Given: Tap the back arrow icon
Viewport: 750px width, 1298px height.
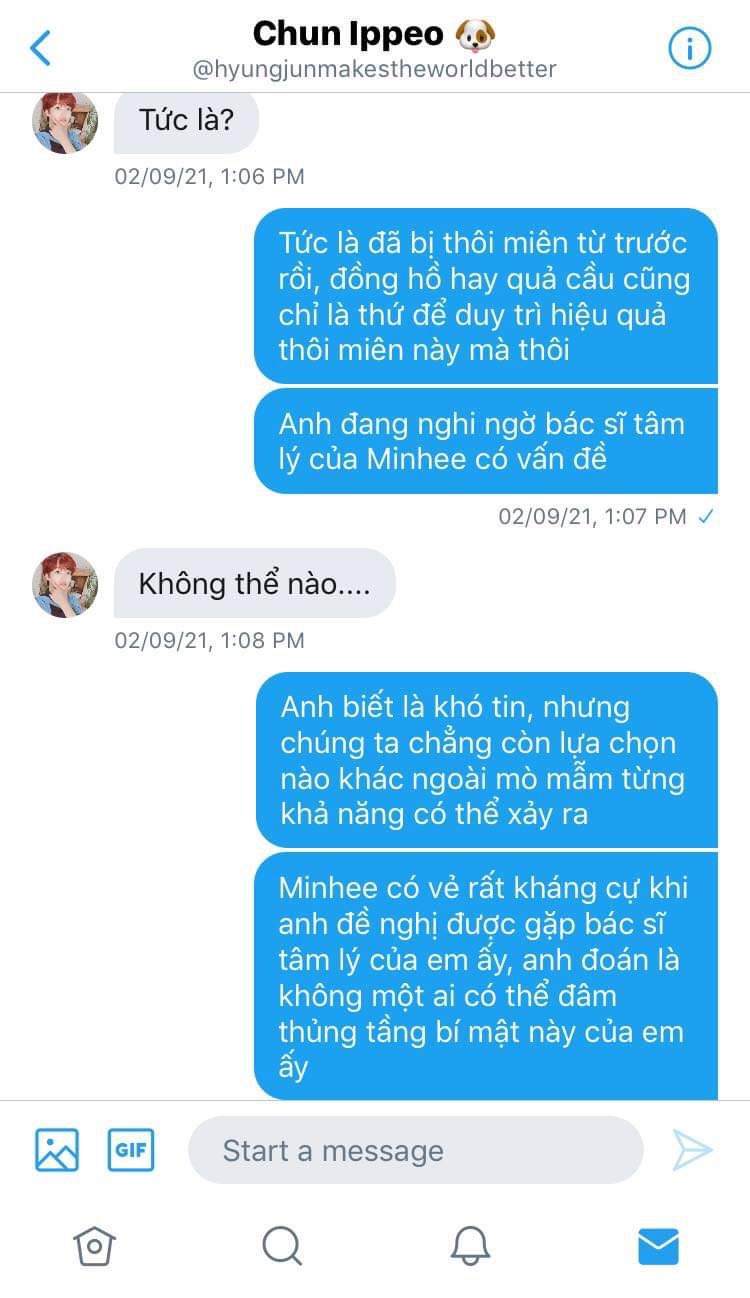Looking at the screenshot, I should (x=41, y=47).
